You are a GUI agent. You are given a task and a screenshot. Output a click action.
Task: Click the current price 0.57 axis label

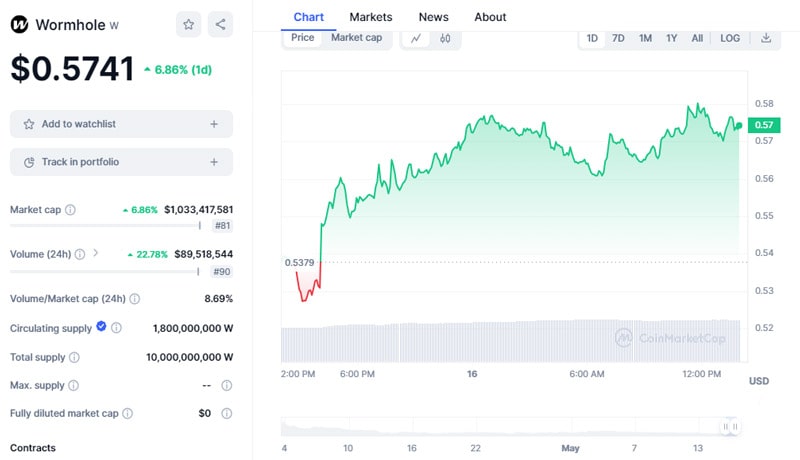pyautogui.click(x=764, y=125)
